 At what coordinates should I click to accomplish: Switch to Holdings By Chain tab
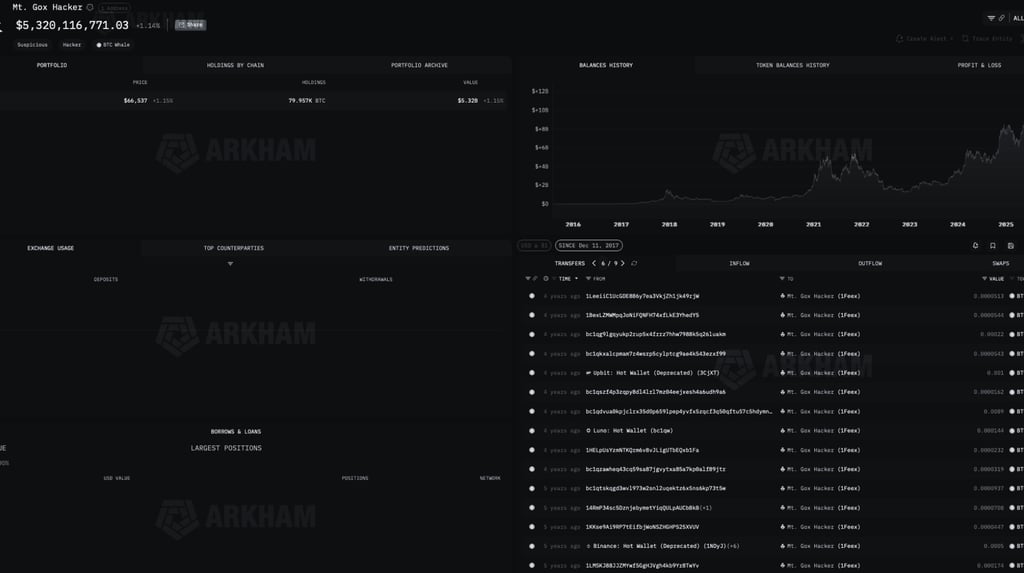pyautogui.click(x=235, y=65)
